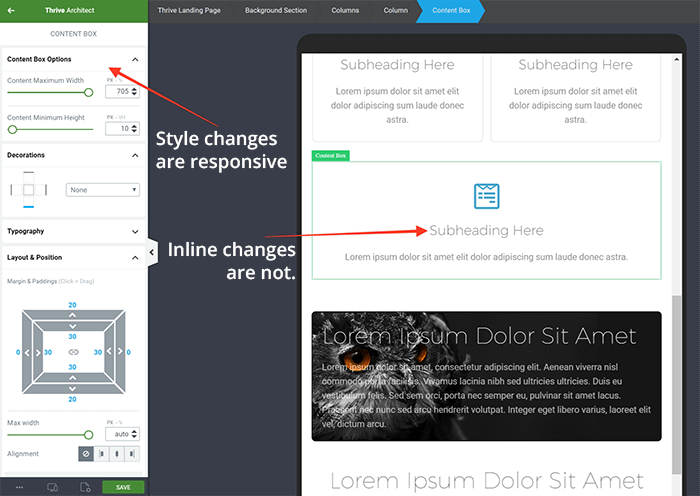Select the center alignment icon
This screenshot has height=496, width=700.
point(117,454)
